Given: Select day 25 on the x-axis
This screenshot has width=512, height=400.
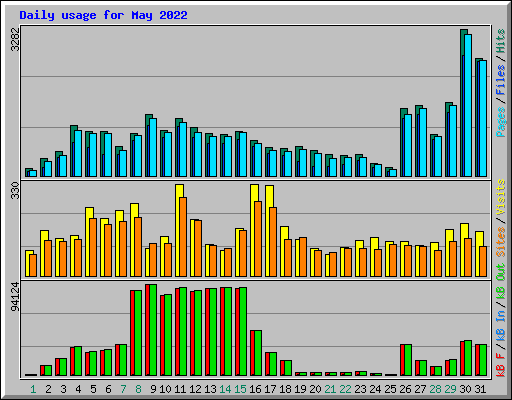Looking at the screenshot, I should coord(390,389).
